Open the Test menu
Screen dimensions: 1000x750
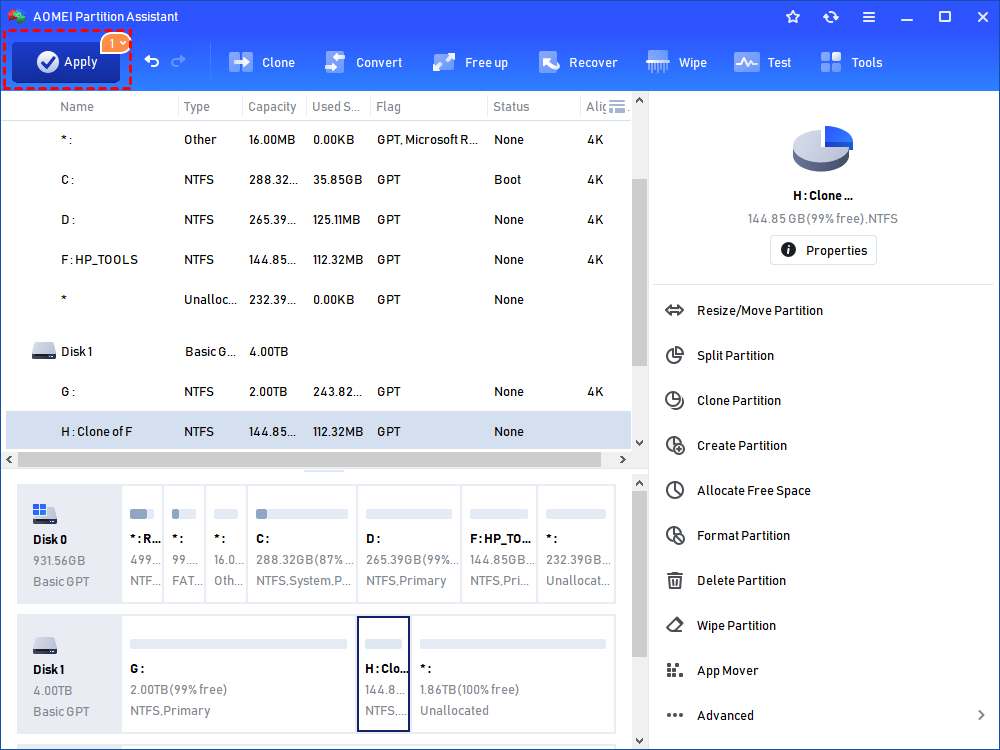[x=762, y=62]
